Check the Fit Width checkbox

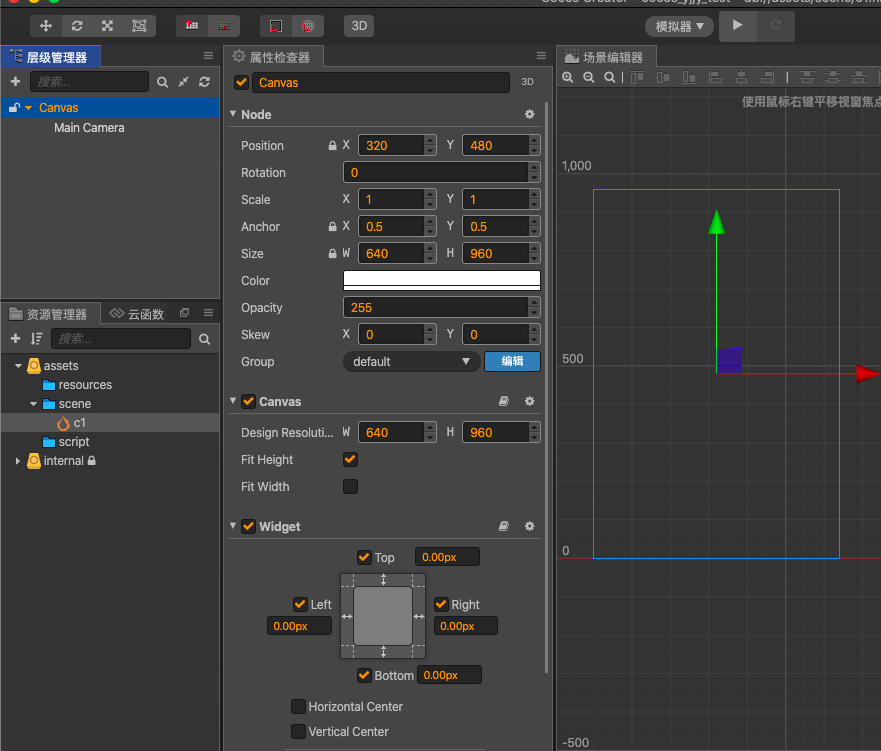pyautogui.click(x=350, y=486)
